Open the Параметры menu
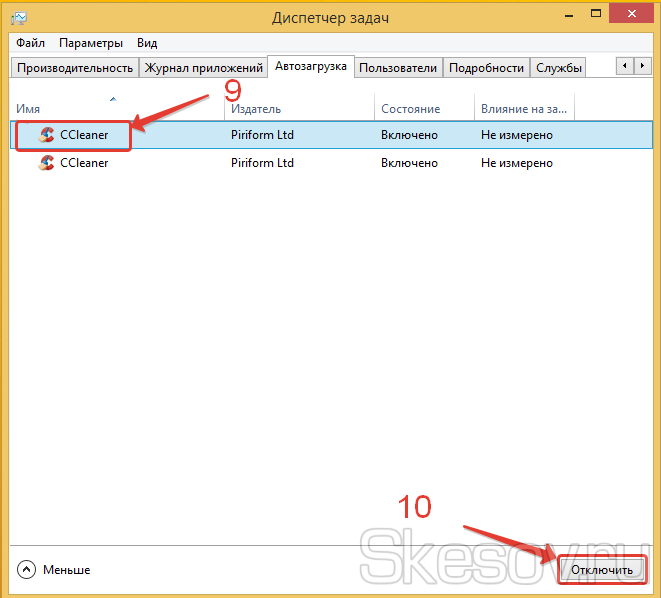 click(91, 43)
